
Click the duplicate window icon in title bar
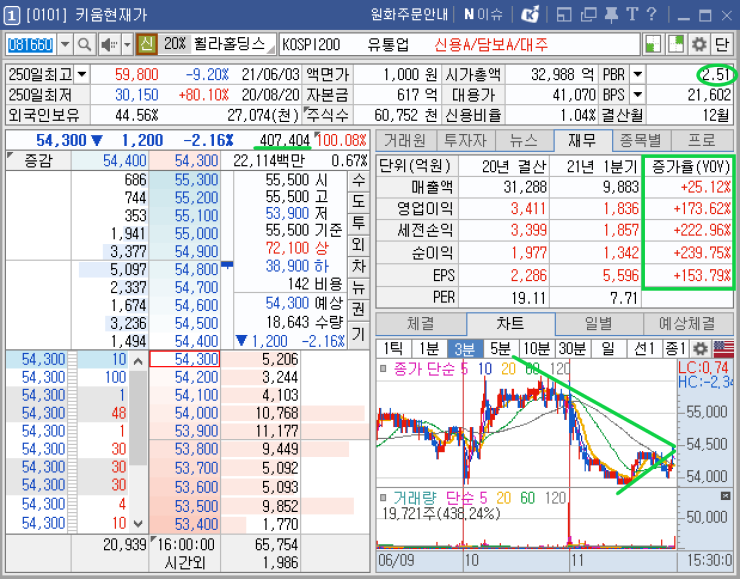pos(589,15)
